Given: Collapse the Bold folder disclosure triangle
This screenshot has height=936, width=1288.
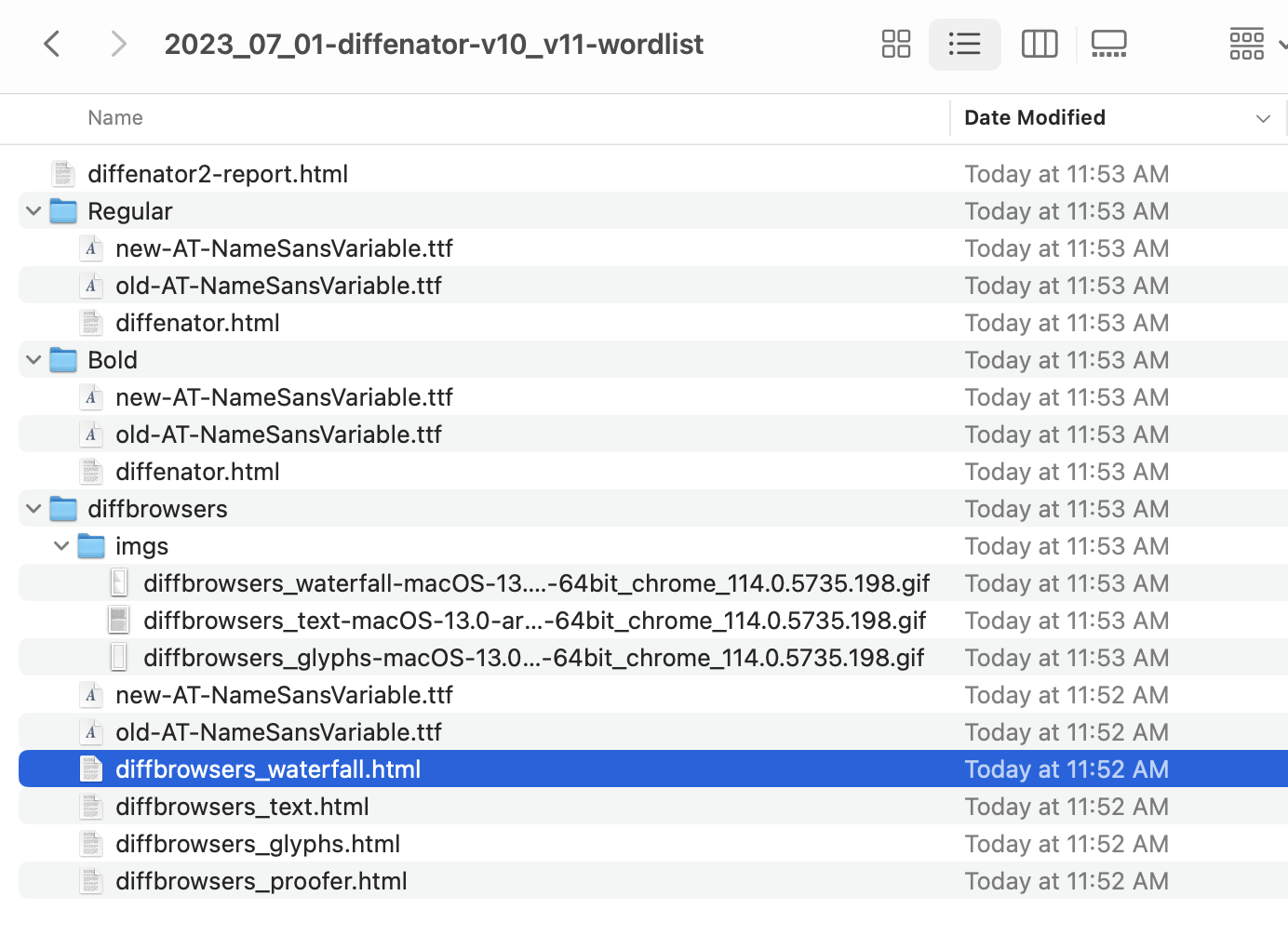Looking at the screenshot, I should [33, 359].
